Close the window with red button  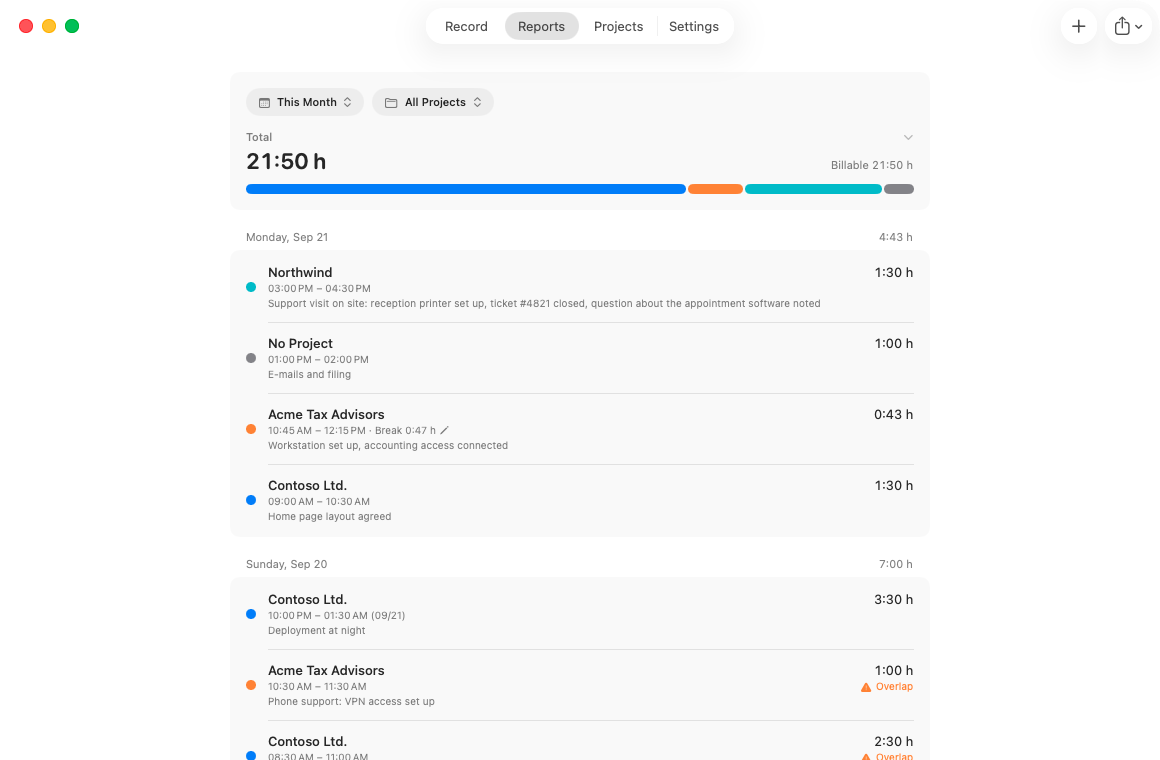point(26,27)
